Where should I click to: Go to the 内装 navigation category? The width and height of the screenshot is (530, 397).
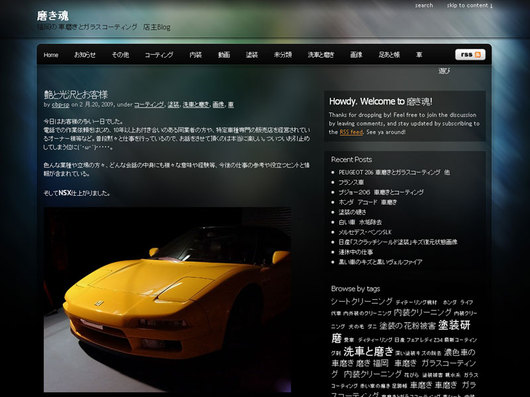pos(196,55)
